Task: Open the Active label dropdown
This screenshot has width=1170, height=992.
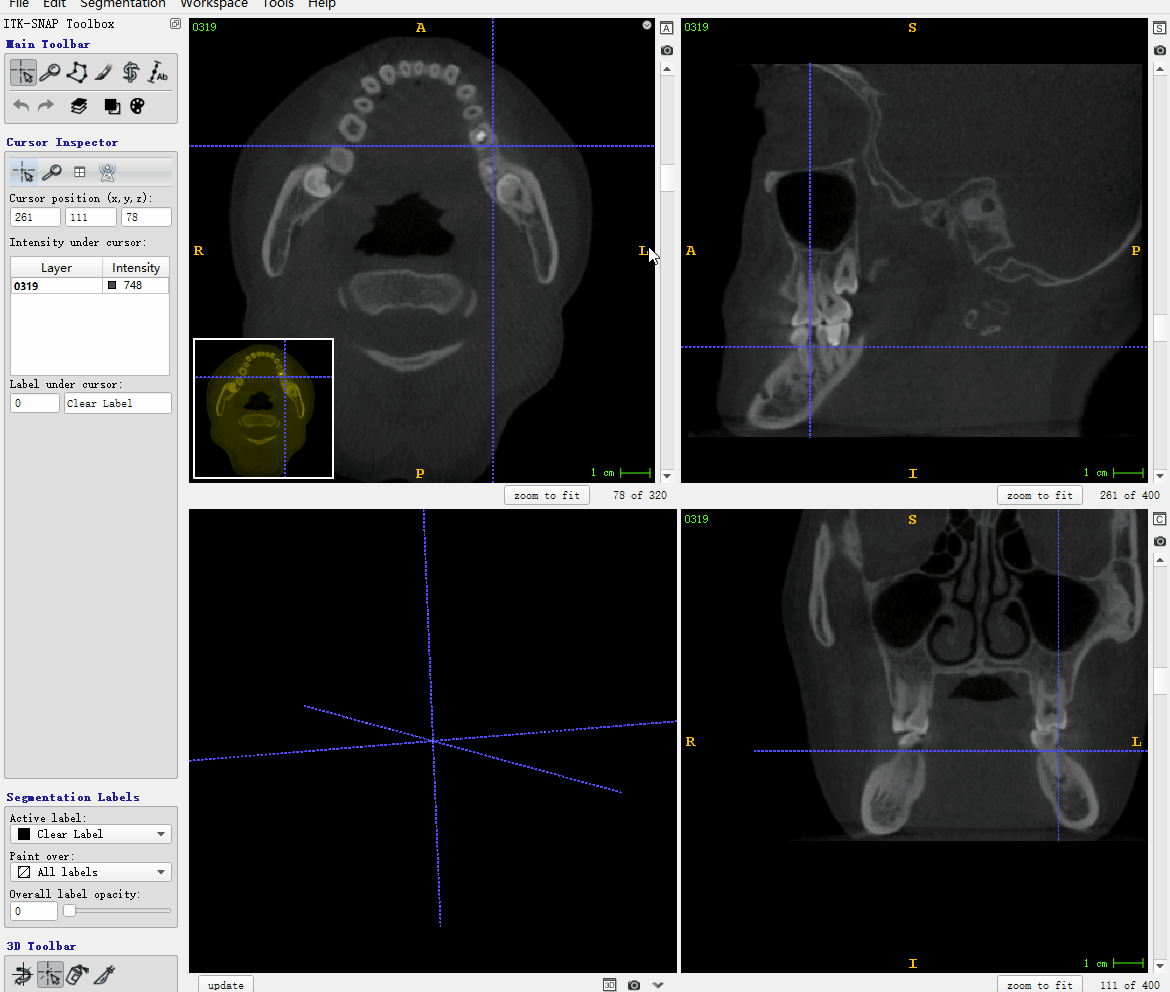Action: (90, 834)
